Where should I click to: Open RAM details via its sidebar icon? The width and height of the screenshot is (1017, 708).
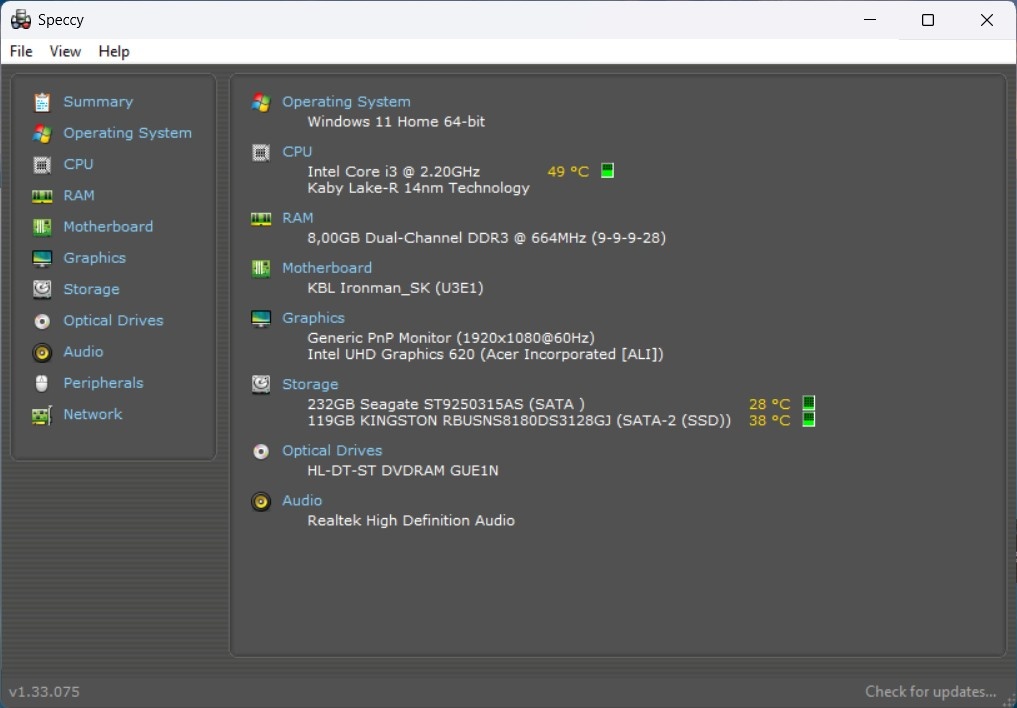41,195
